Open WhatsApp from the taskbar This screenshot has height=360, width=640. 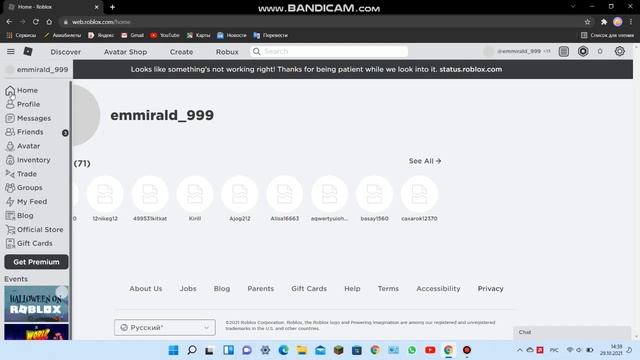tap(412, 350)
